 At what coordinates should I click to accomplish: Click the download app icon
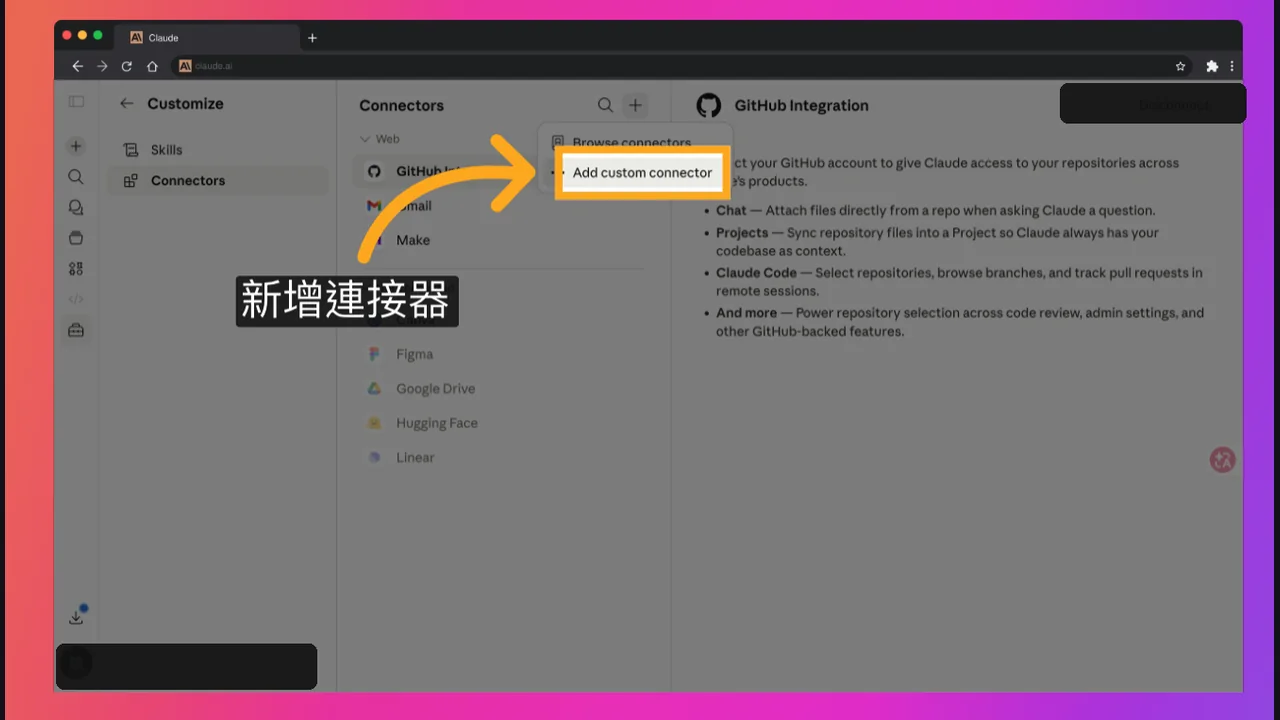76,617
